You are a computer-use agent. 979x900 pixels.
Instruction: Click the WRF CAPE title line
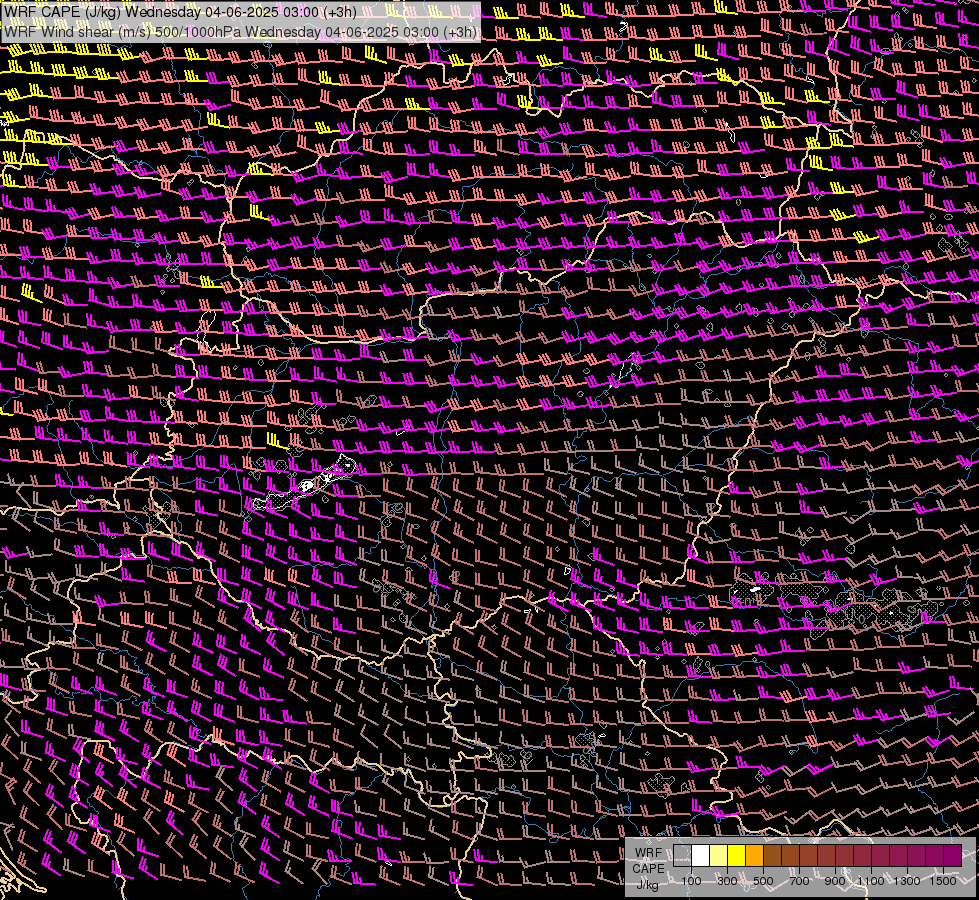180,12
